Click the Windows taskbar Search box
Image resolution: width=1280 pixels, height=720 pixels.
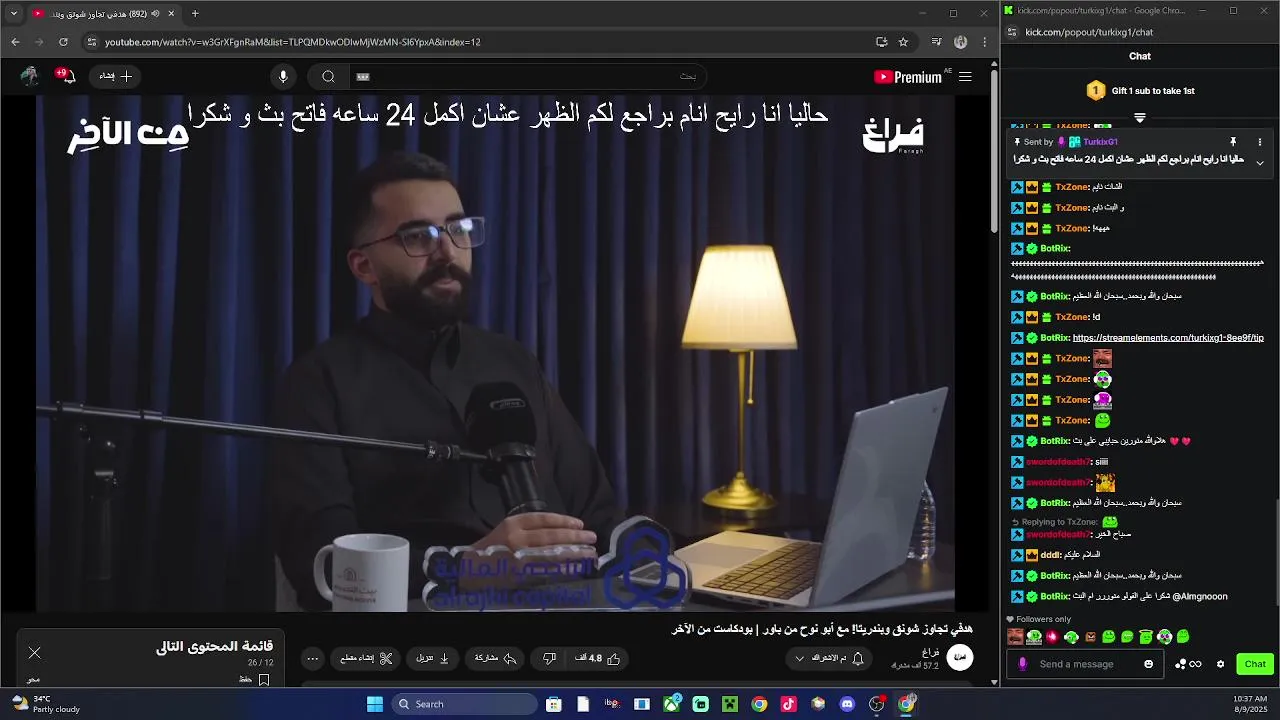(465, 704)
